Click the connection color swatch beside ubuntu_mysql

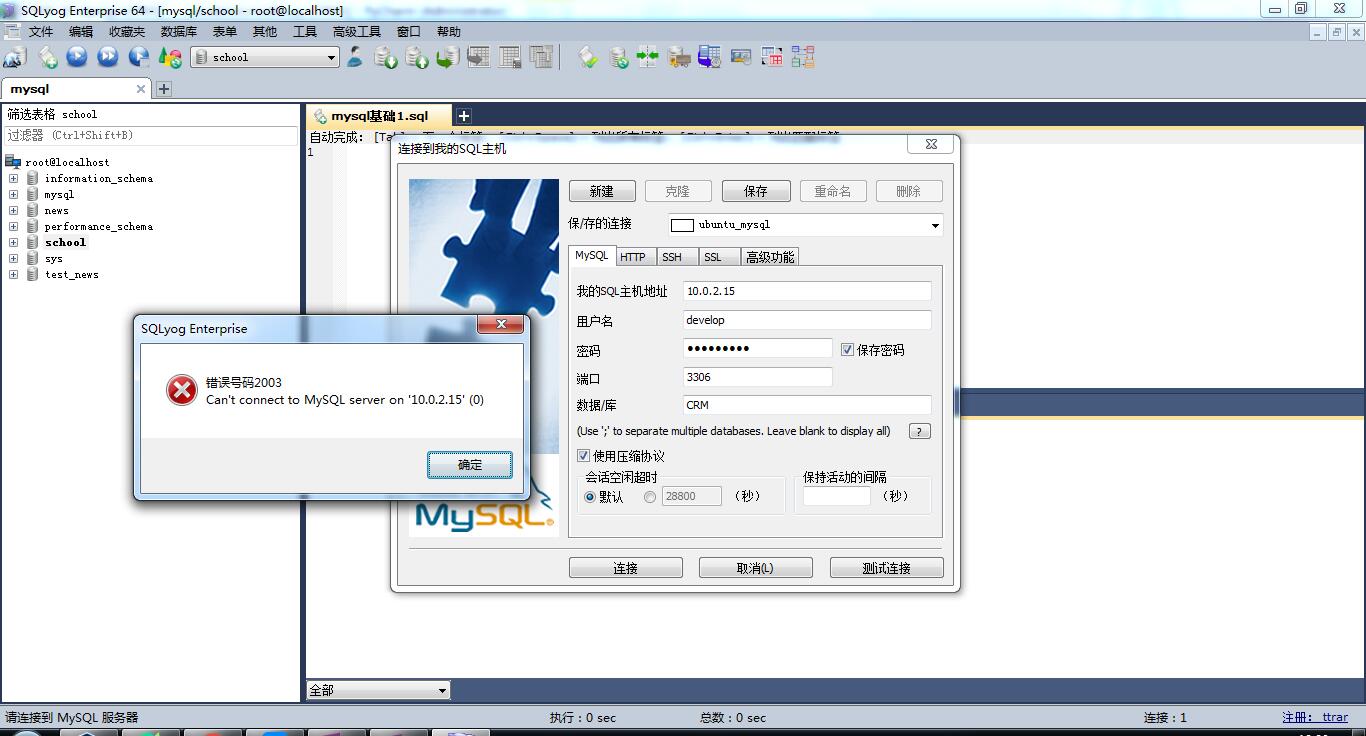pos(682,225)
